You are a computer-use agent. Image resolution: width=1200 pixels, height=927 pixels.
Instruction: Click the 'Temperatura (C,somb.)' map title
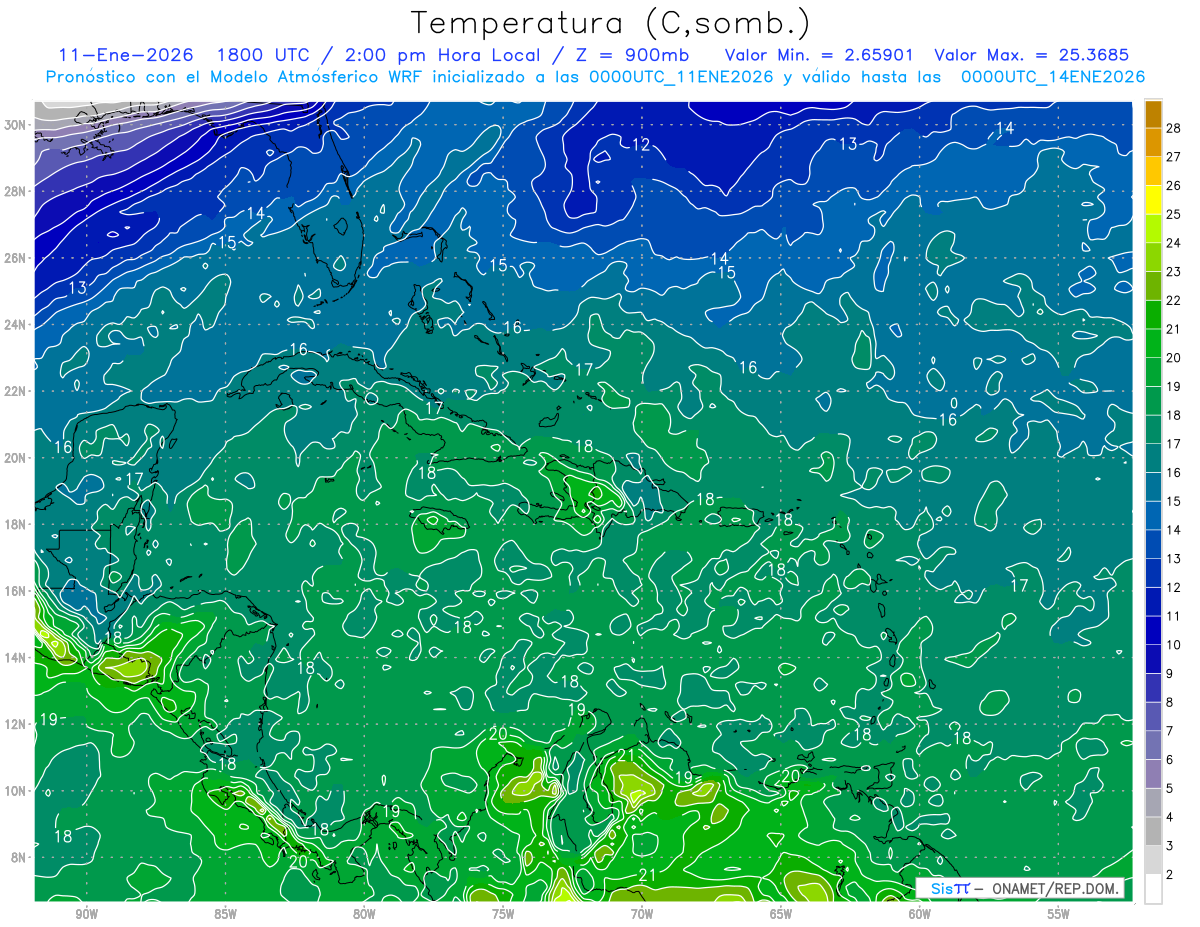(611, 23)
